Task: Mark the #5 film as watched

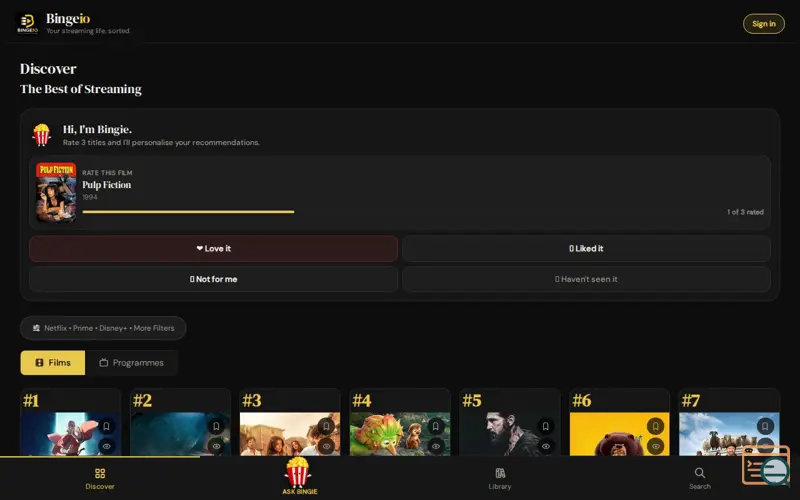Action: [546, 446]
